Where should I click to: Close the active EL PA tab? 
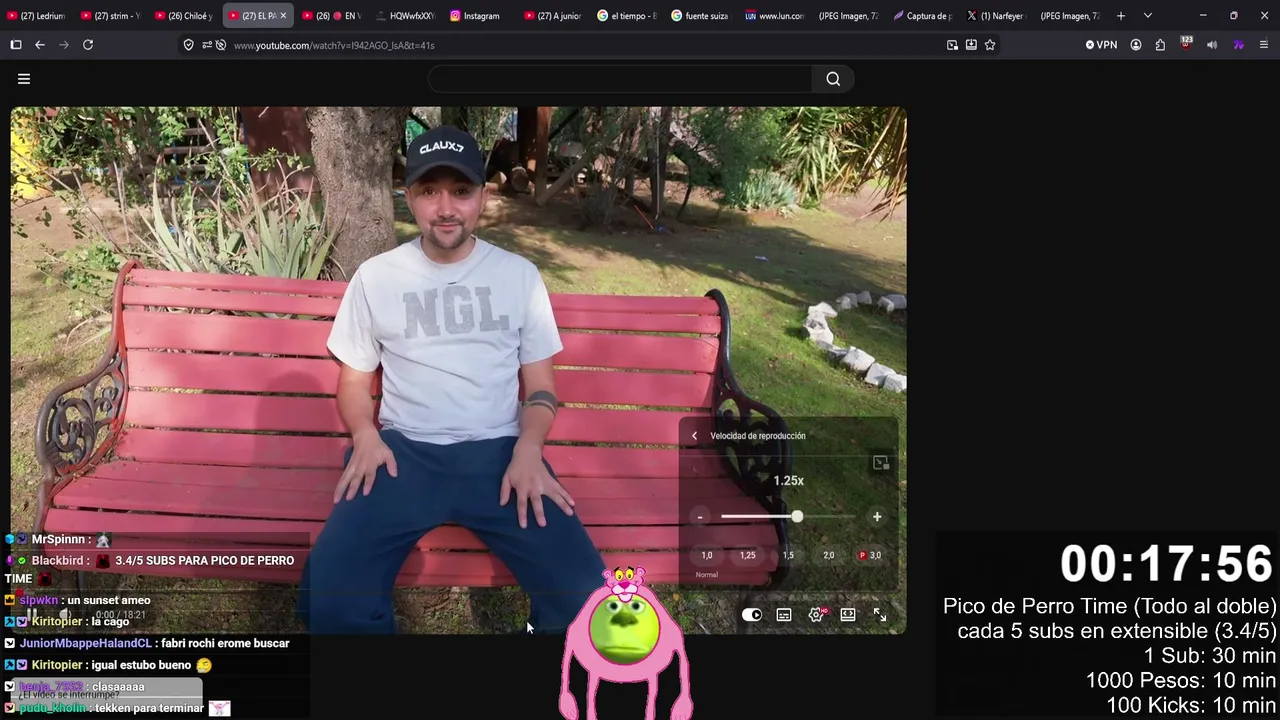pos(283,16)
